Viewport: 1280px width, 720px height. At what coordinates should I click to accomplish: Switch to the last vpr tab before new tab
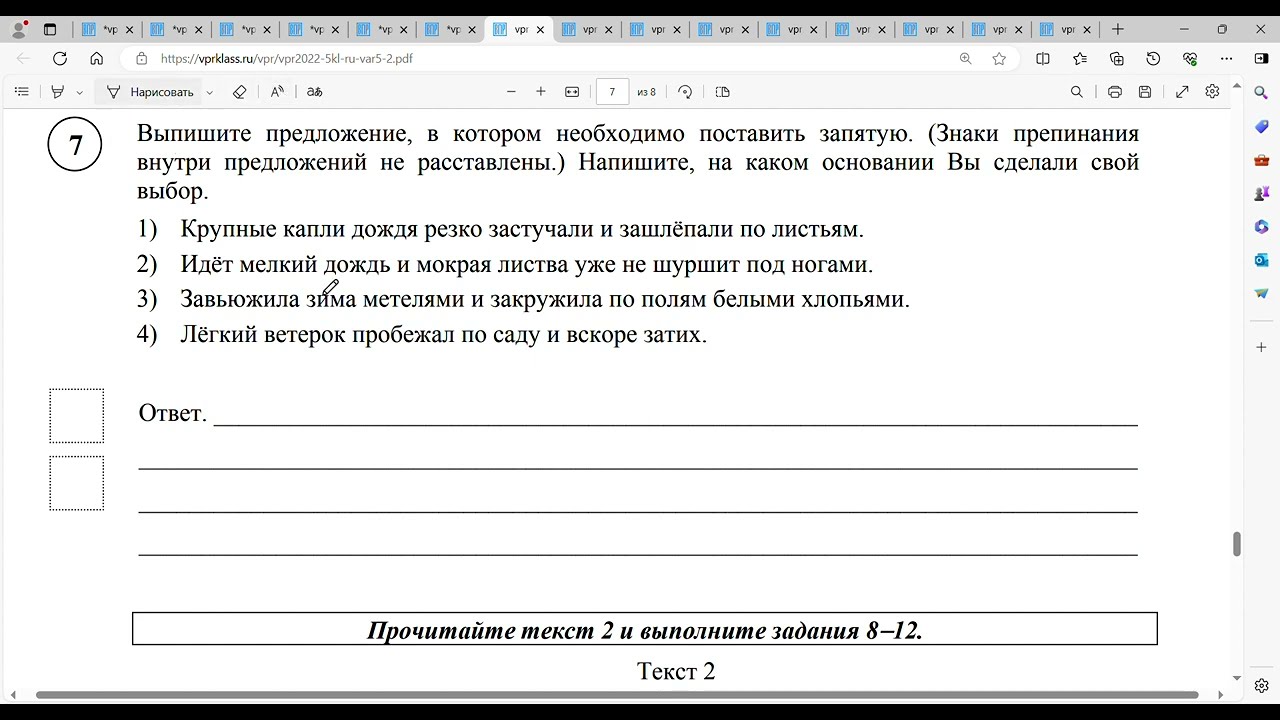[1064, 30]
